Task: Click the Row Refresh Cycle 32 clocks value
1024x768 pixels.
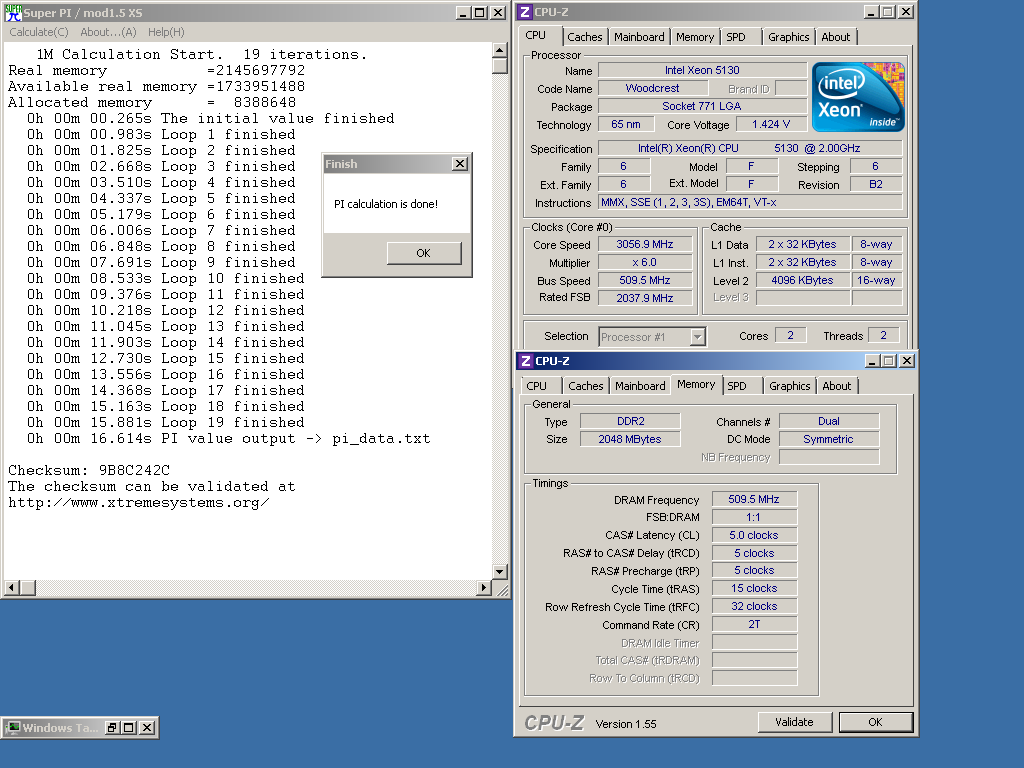Action: tap(754, 607)
